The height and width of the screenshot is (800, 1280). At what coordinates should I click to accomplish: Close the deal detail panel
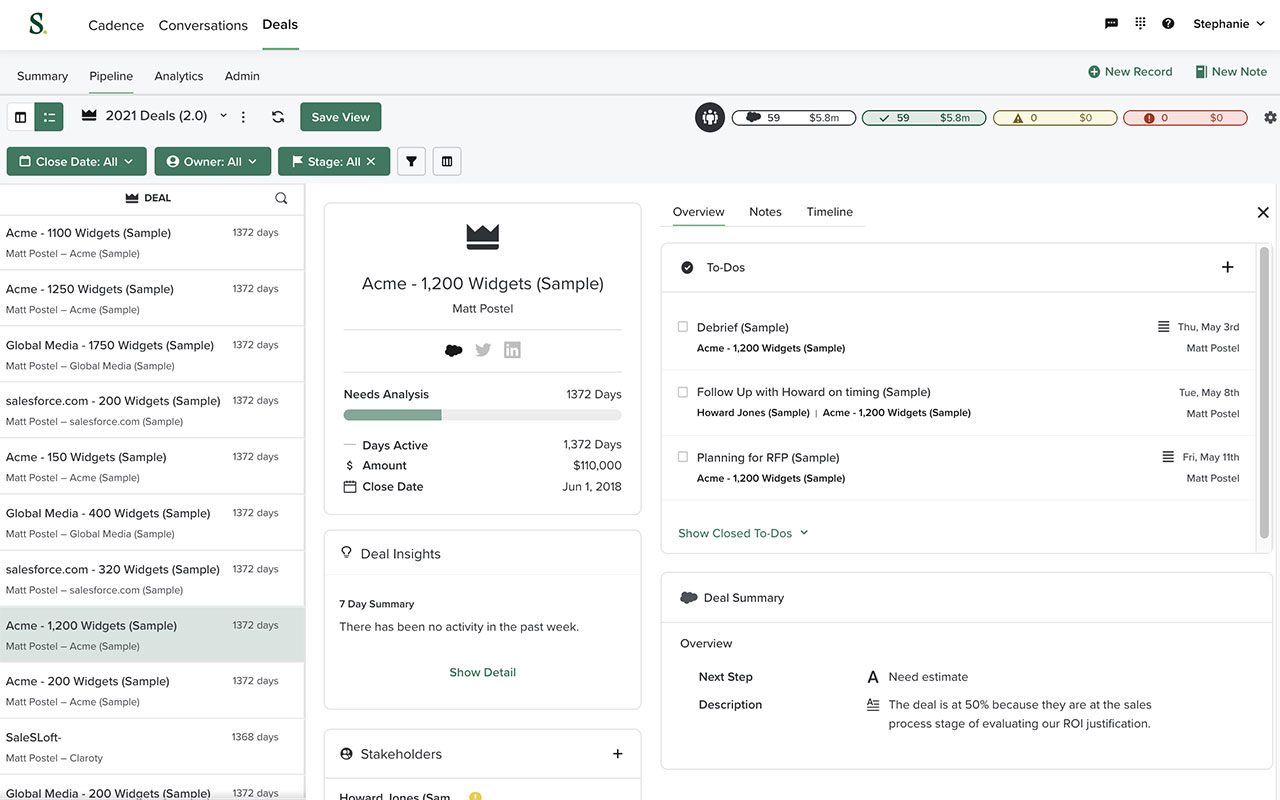1263,212
